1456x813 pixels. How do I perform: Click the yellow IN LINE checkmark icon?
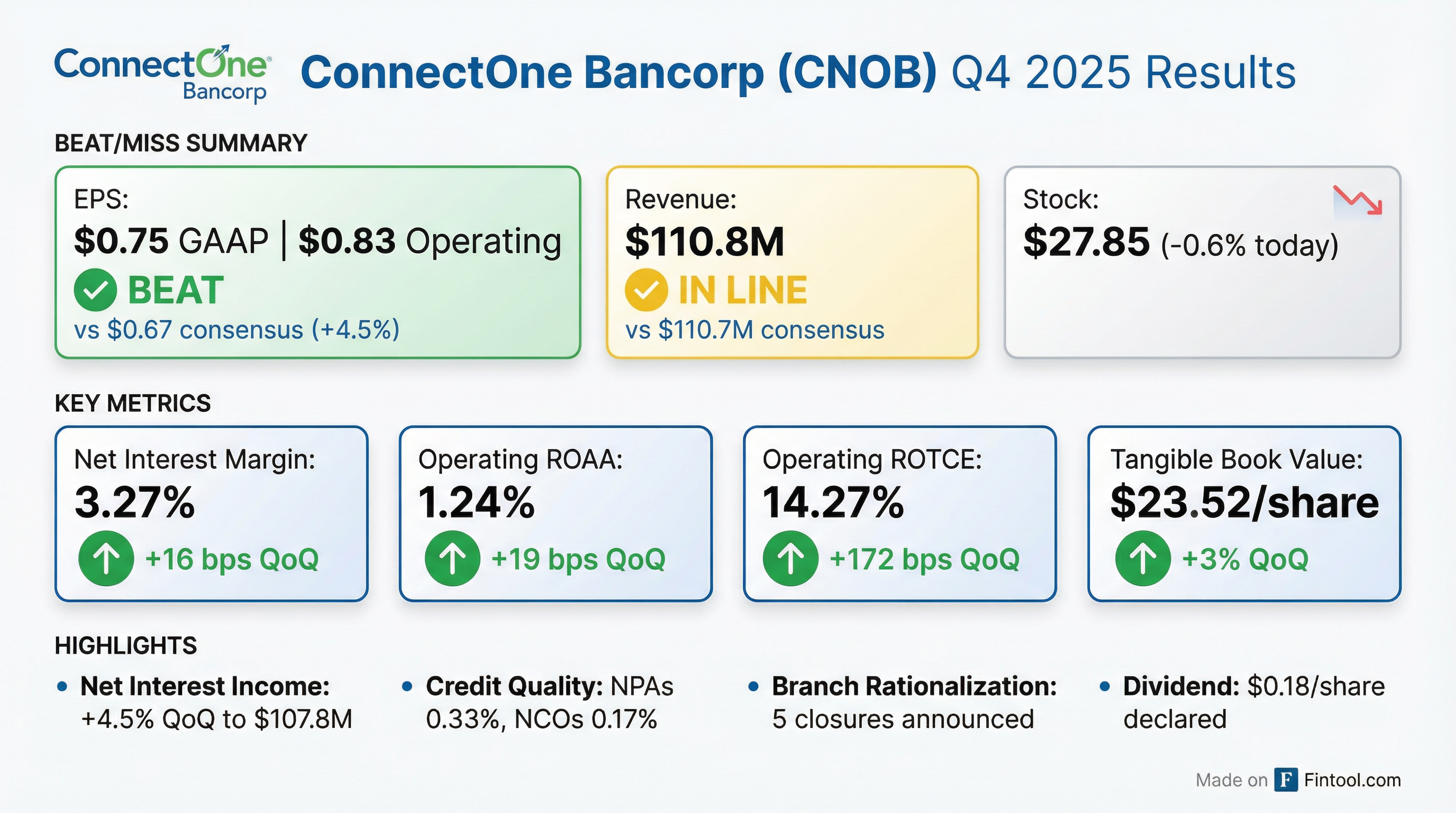646,290
